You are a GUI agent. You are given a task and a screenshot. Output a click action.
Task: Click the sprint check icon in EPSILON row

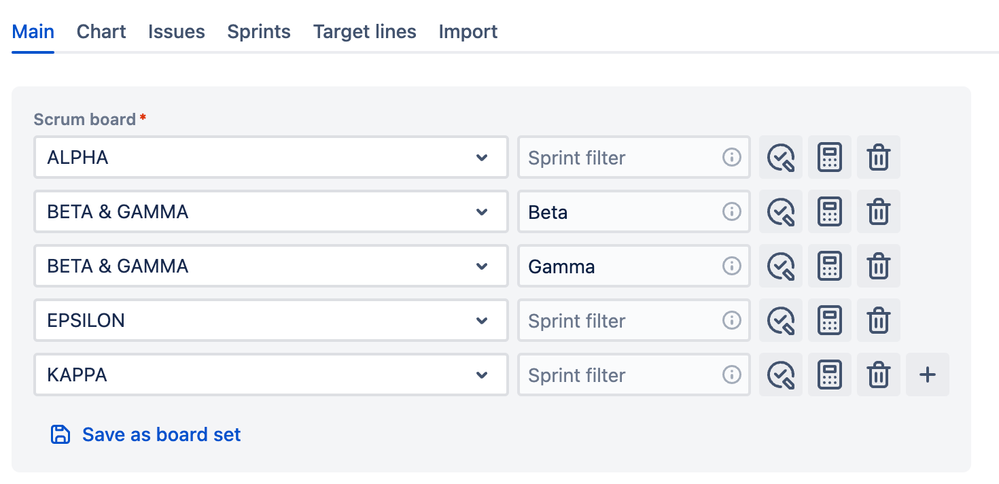pos(780,321)
